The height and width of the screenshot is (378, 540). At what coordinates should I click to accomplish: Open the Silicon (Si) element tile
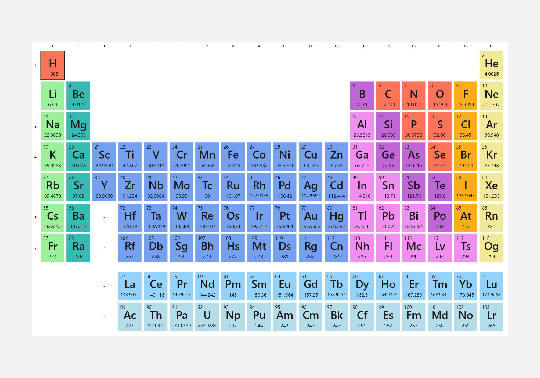point(388,126)
